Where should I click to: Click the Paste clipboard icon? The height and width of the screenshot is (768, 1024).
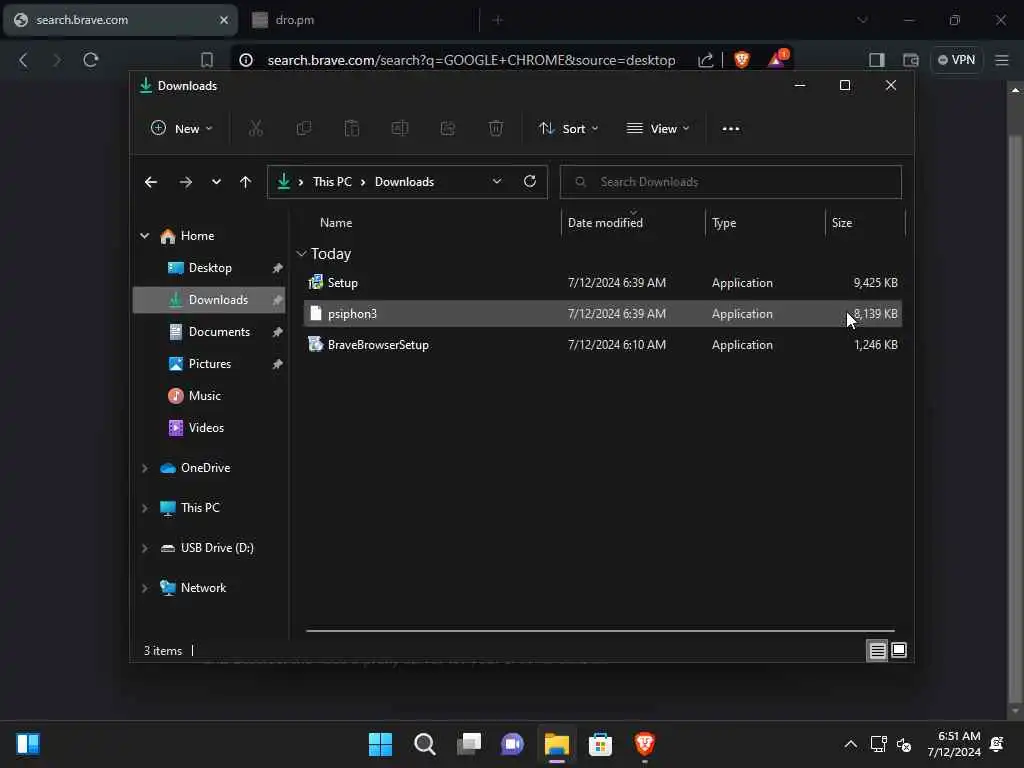[x=351, y=129]
